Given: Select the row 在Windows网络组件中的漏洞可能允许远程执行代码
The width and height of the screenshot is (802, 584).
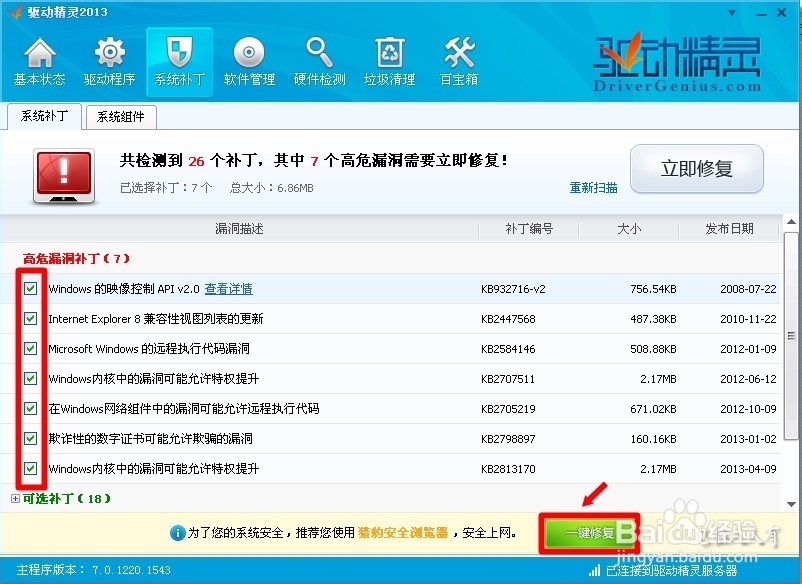Looking at the screenshot, I should [x=390, y=409].
